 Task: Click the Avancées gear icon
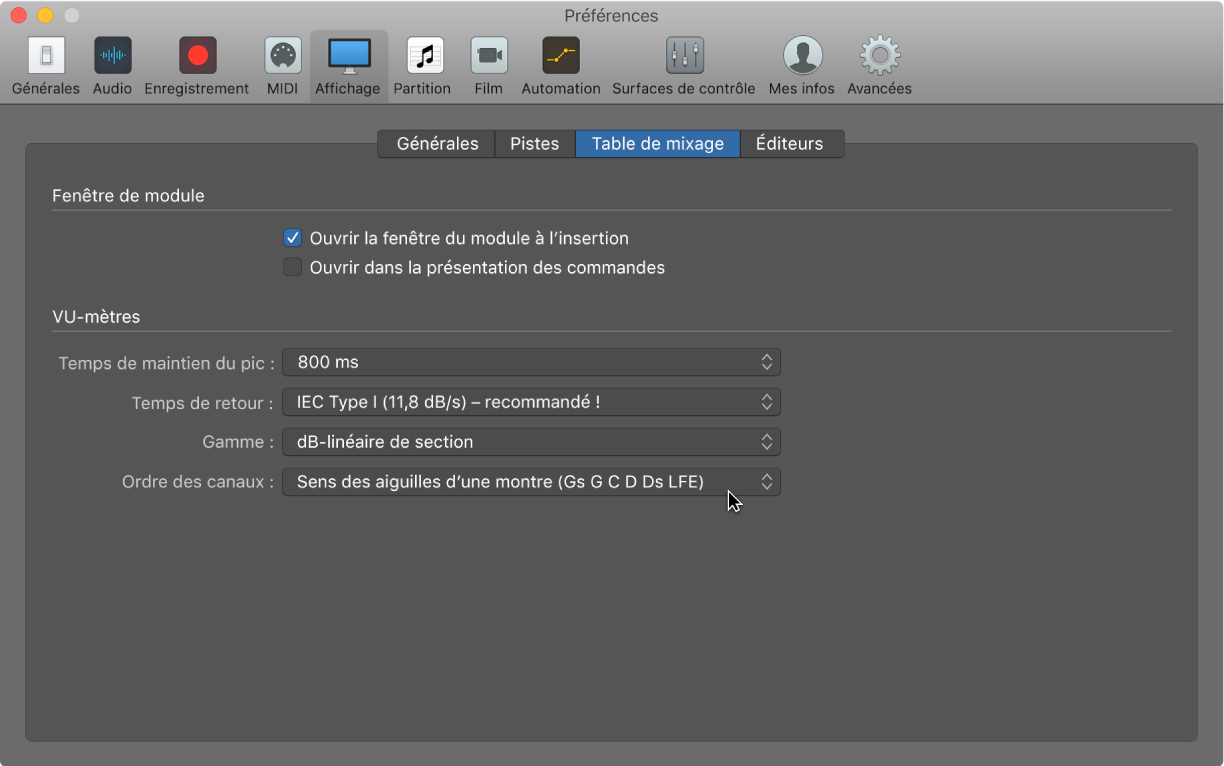click(879, 56)
